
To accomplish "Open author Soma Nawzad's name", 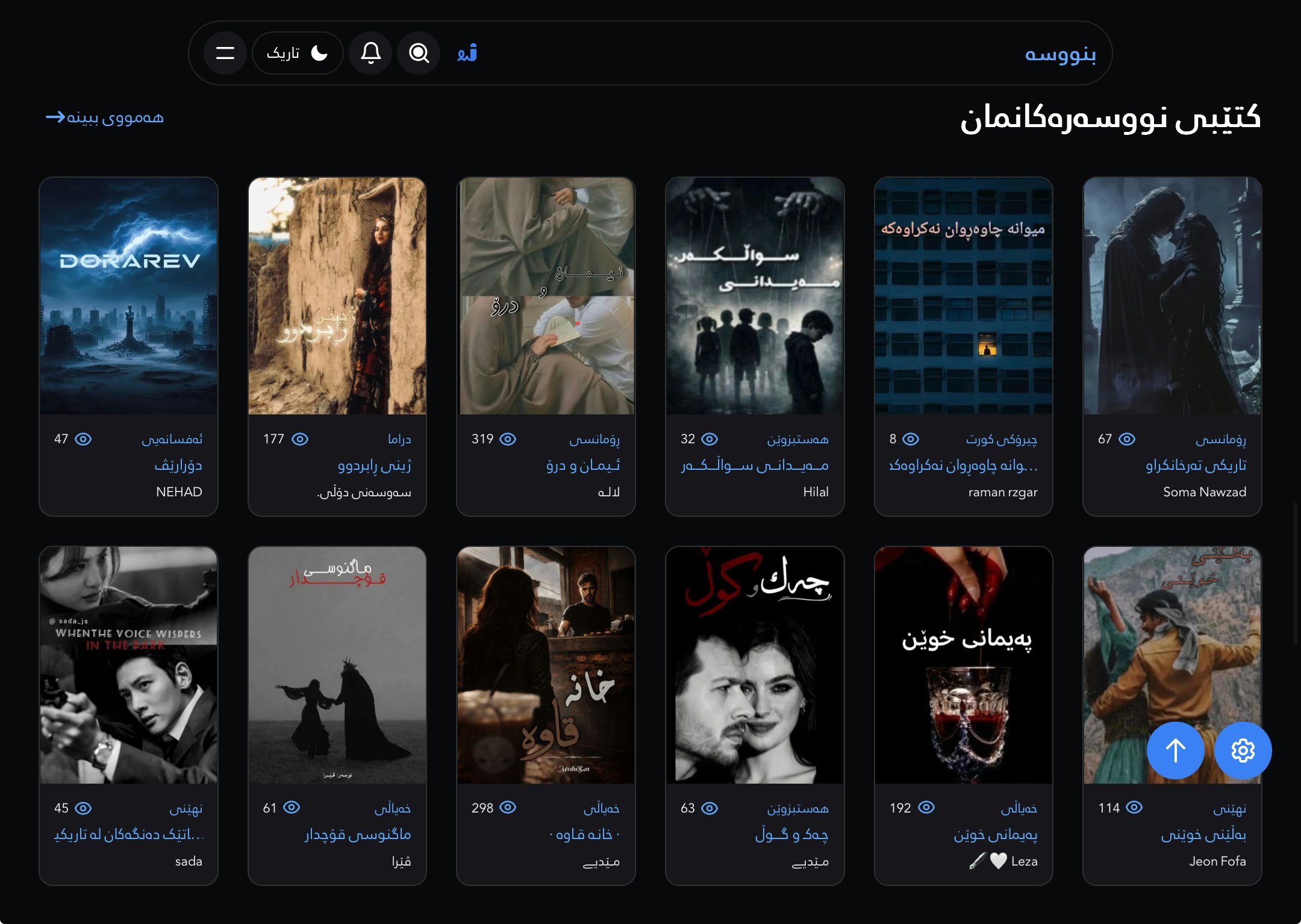I will (x=1205, y=492).
